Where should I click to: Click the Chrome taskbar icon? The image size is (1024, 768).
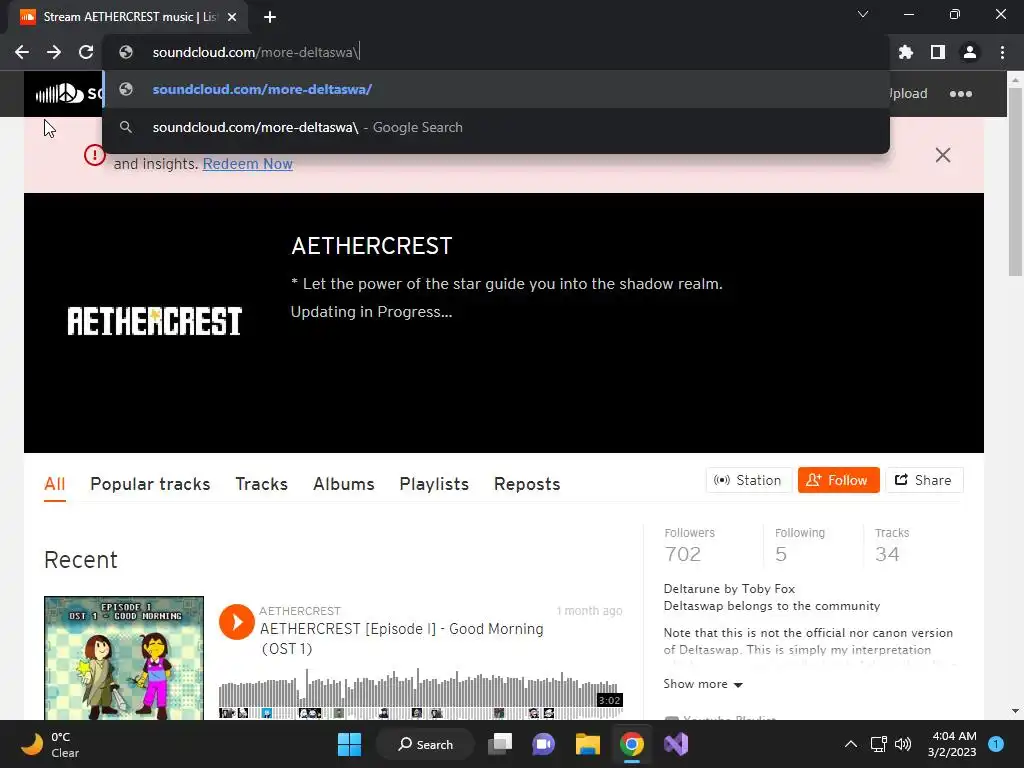tap(632, 744)
